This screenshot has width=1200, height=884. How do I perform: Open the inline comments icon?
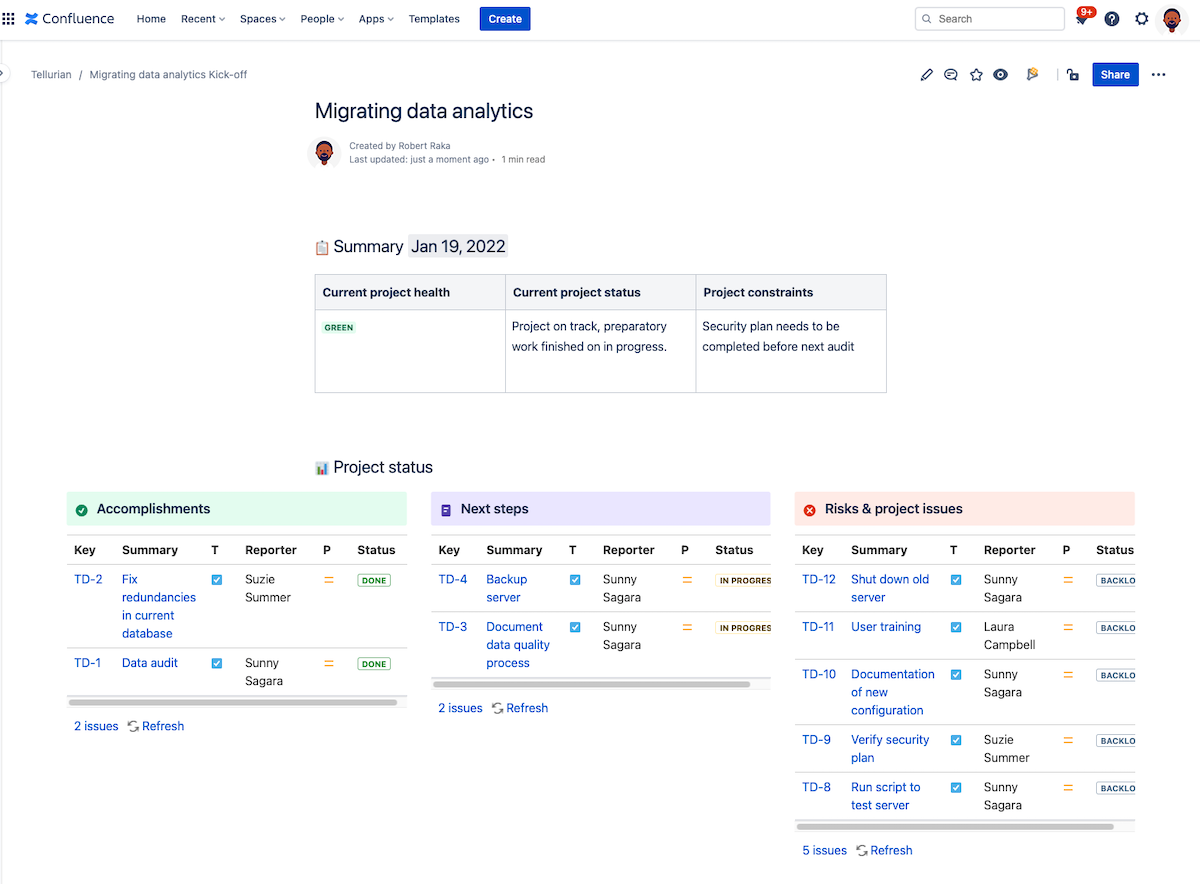point(950,74)
